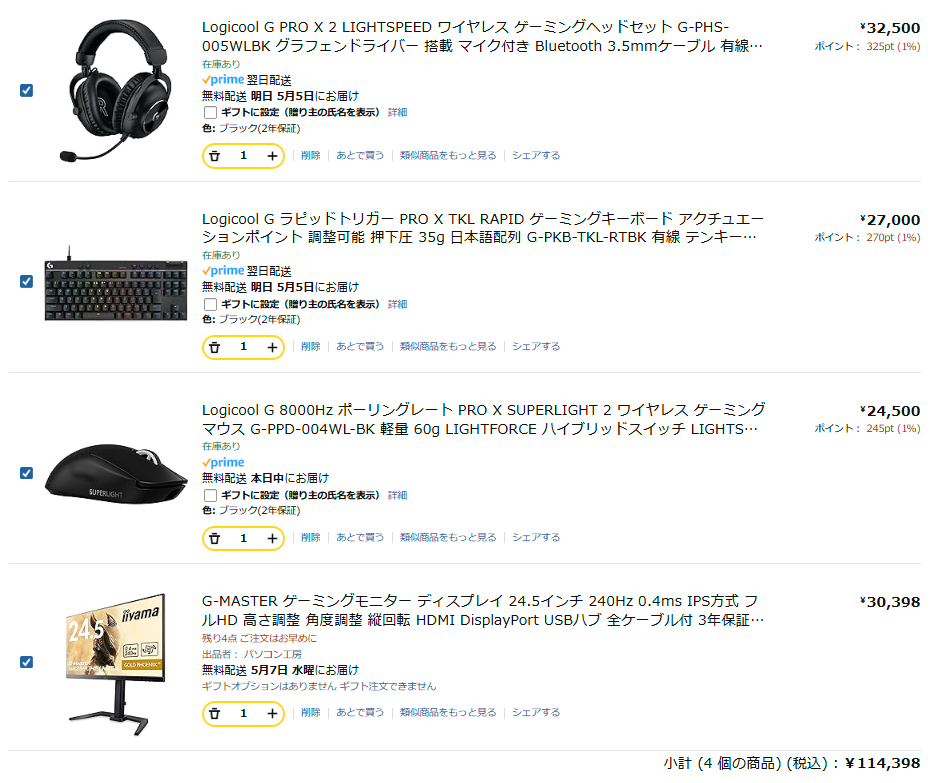Open the 詳細 link beside the headset gift option
932x783 pixels.
coord(398,112)
